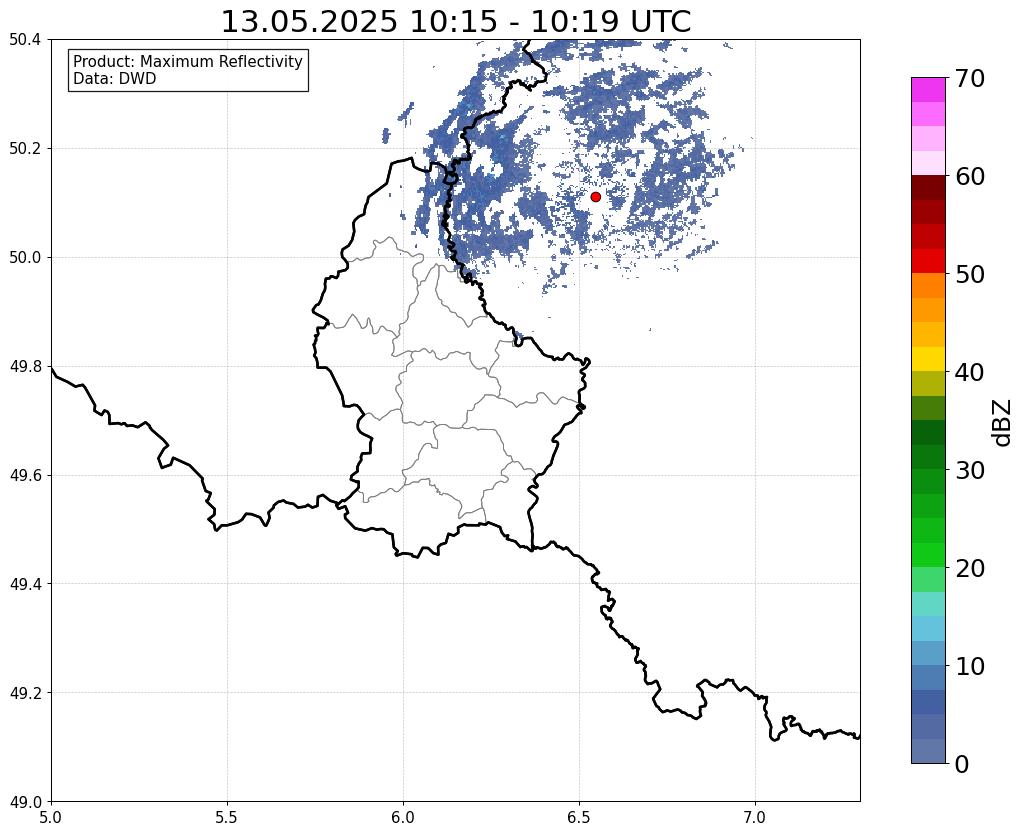Click the colorbar tick label 70

(x=970, y=78)
